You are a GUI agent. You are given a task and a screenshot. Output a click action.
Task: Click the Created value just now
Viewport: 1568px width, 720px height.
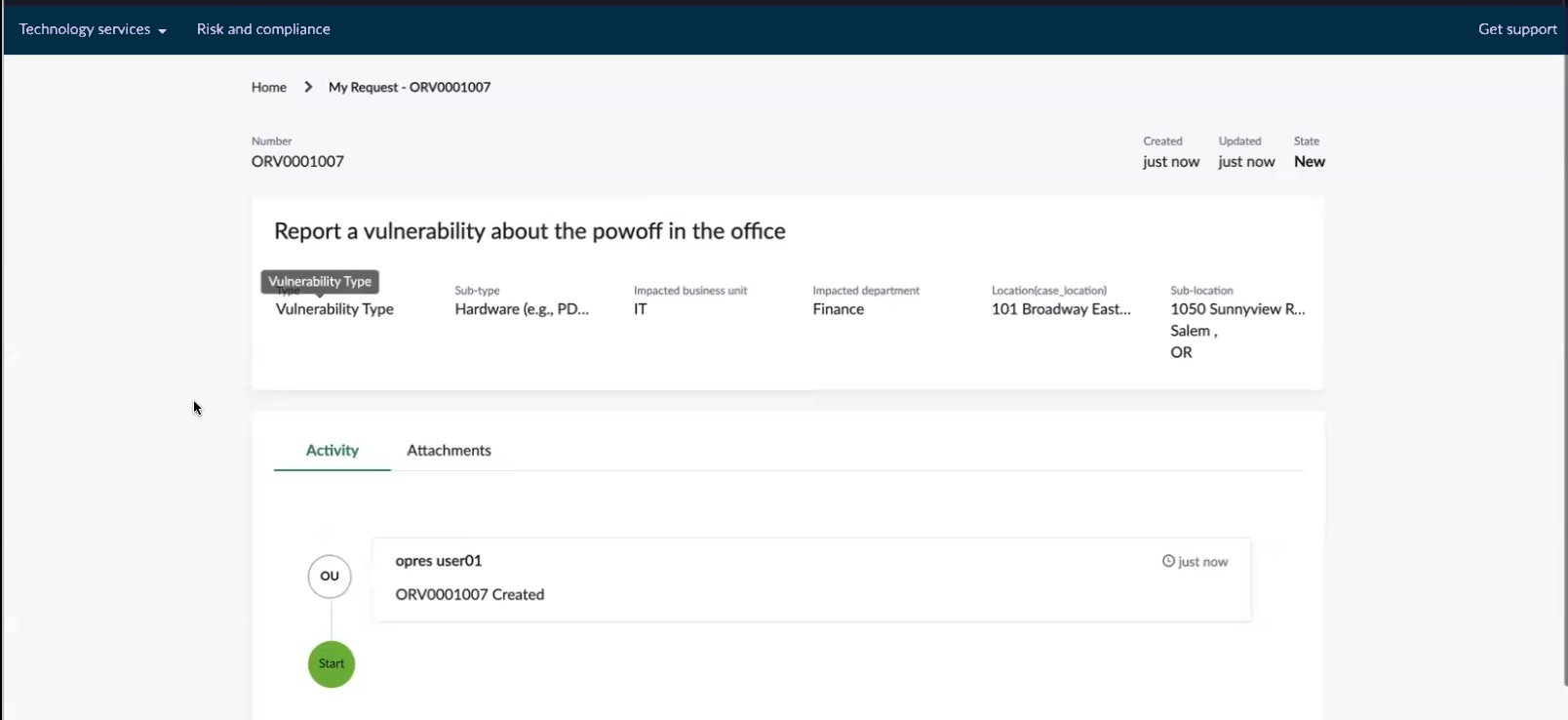(1171, 161)
